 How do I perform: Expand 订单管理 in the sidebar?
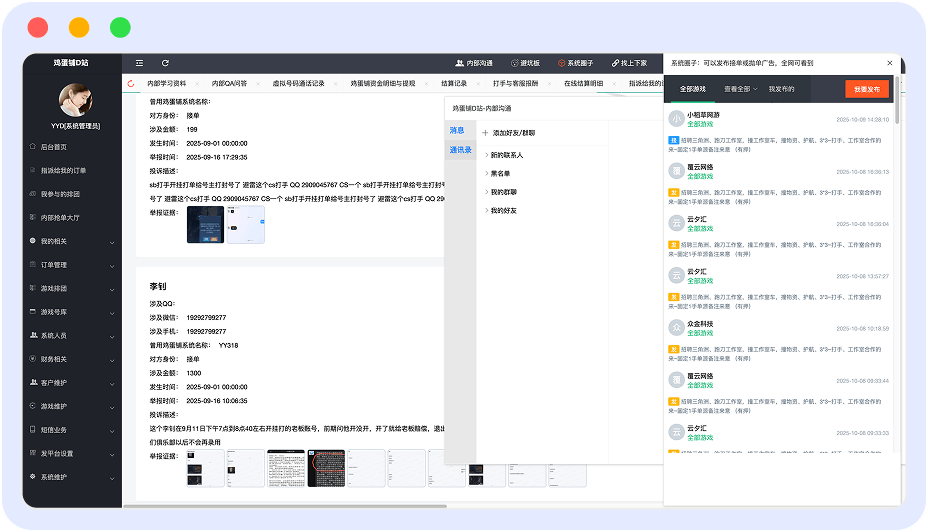(x=72, y=265)
